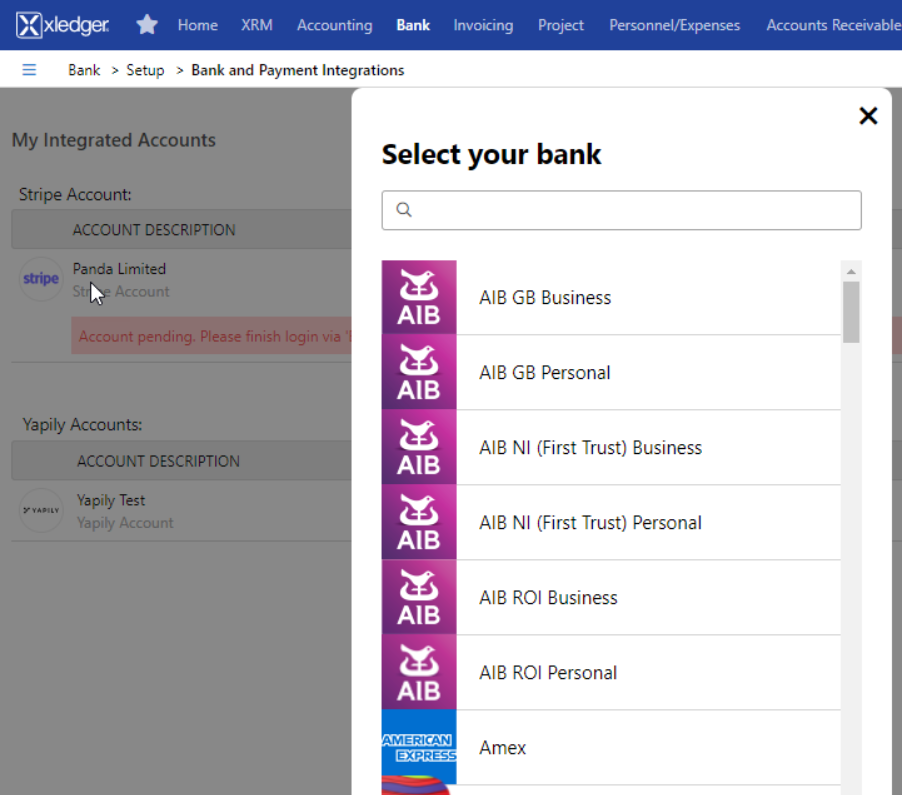Open the Invoicing menu

(483, 25)
